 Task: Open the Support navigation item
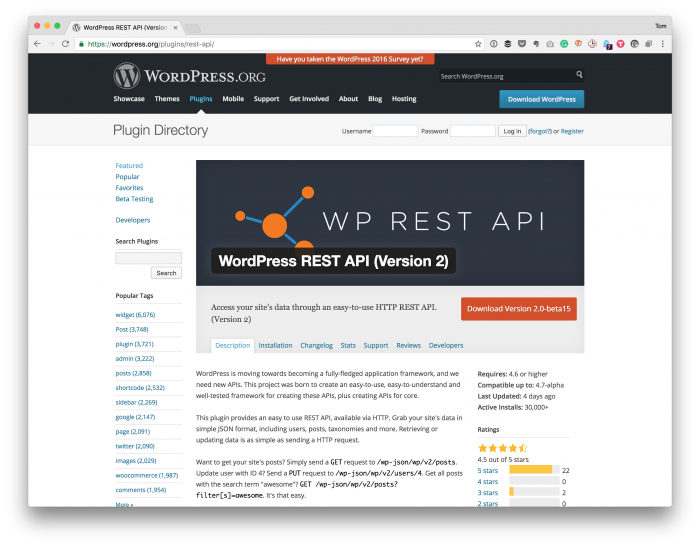point(267,99)
